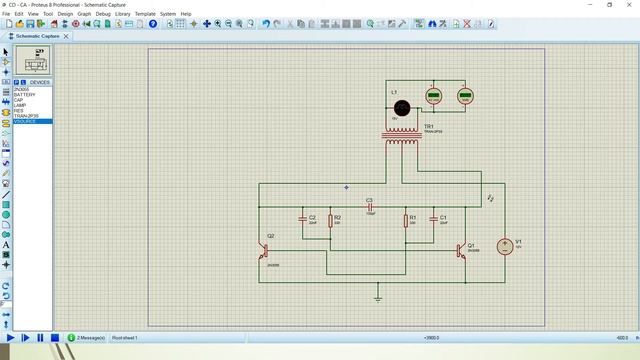Select the Terminals Mode tool

pos(6,123)
